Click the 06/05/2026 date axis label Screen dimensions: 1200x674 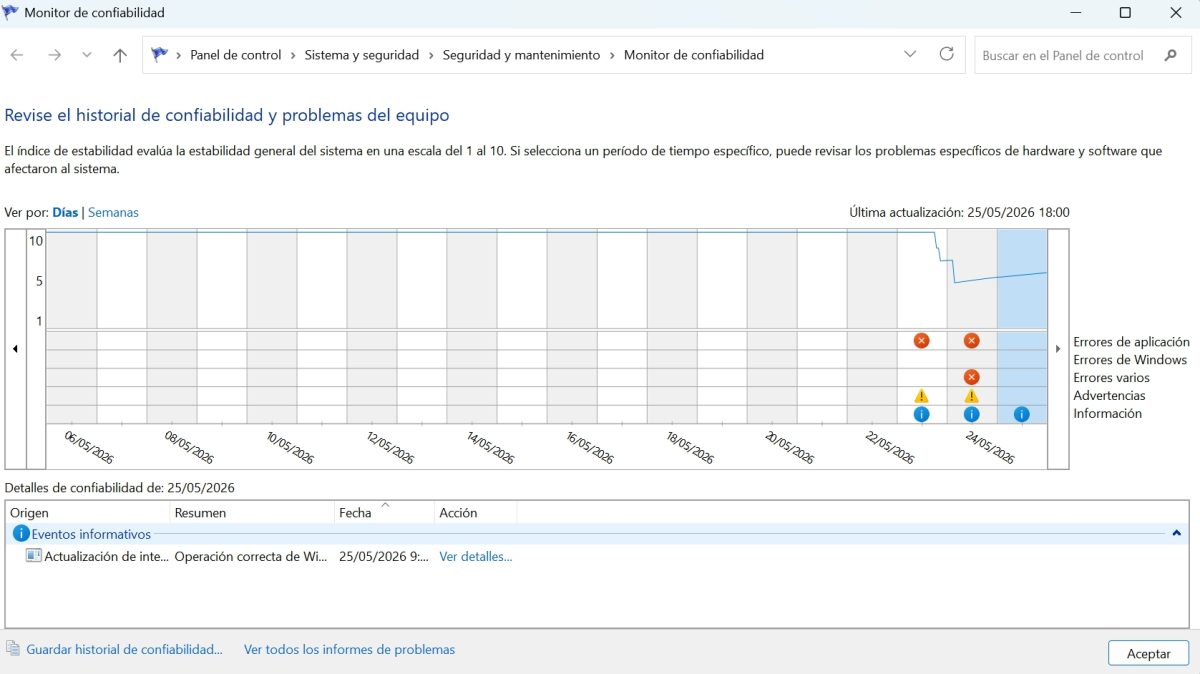click(x=89, y=447)
